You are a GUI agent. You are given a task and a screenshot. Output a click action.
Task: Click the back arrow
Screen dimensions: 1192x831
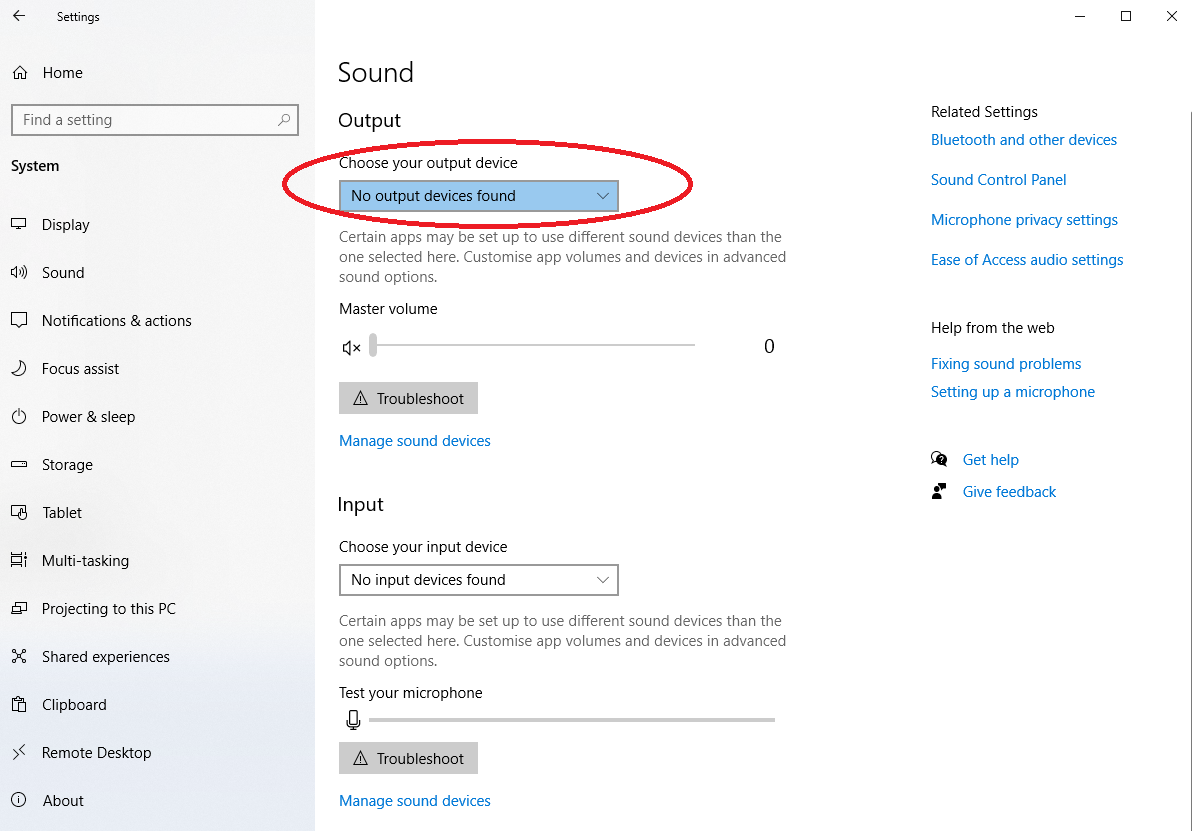(x=19, y=16)
